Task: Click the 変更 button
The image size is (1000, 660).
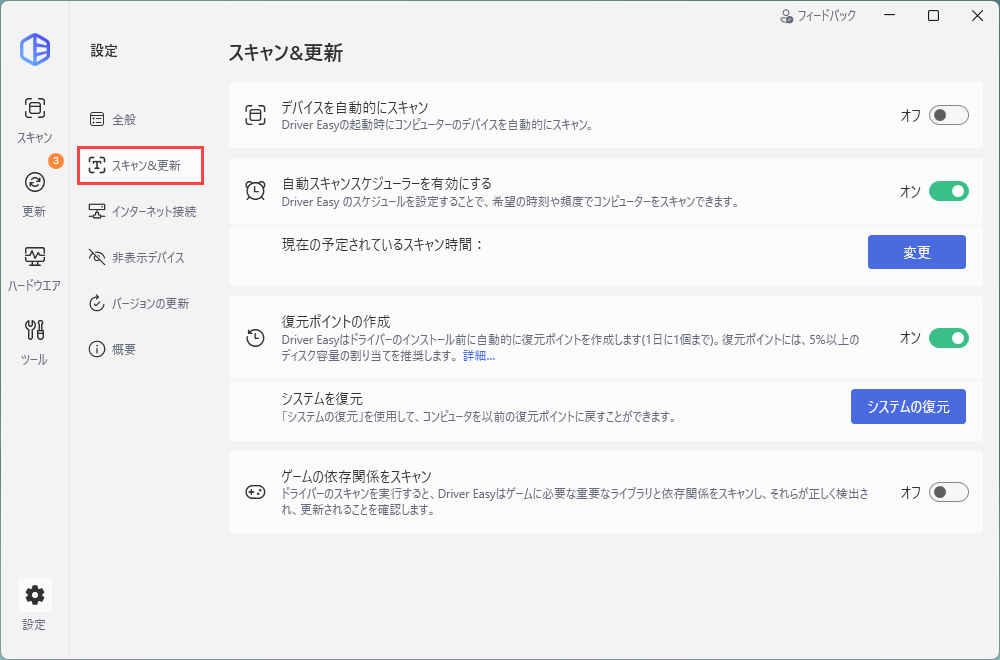Action: [x=916, y=252]
